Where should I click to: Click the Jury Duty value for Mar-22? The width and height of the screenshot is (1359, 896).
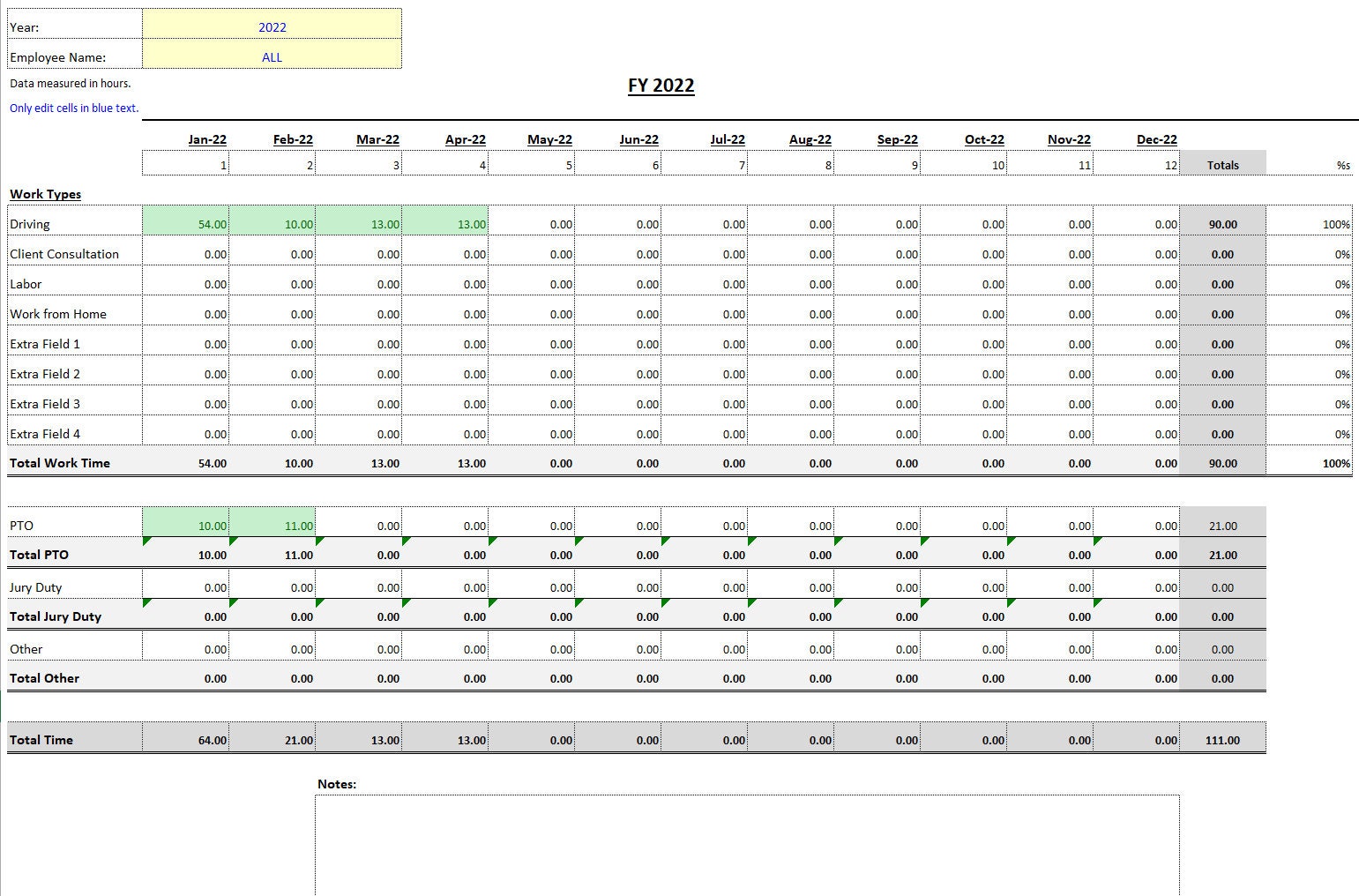[360, 586]
